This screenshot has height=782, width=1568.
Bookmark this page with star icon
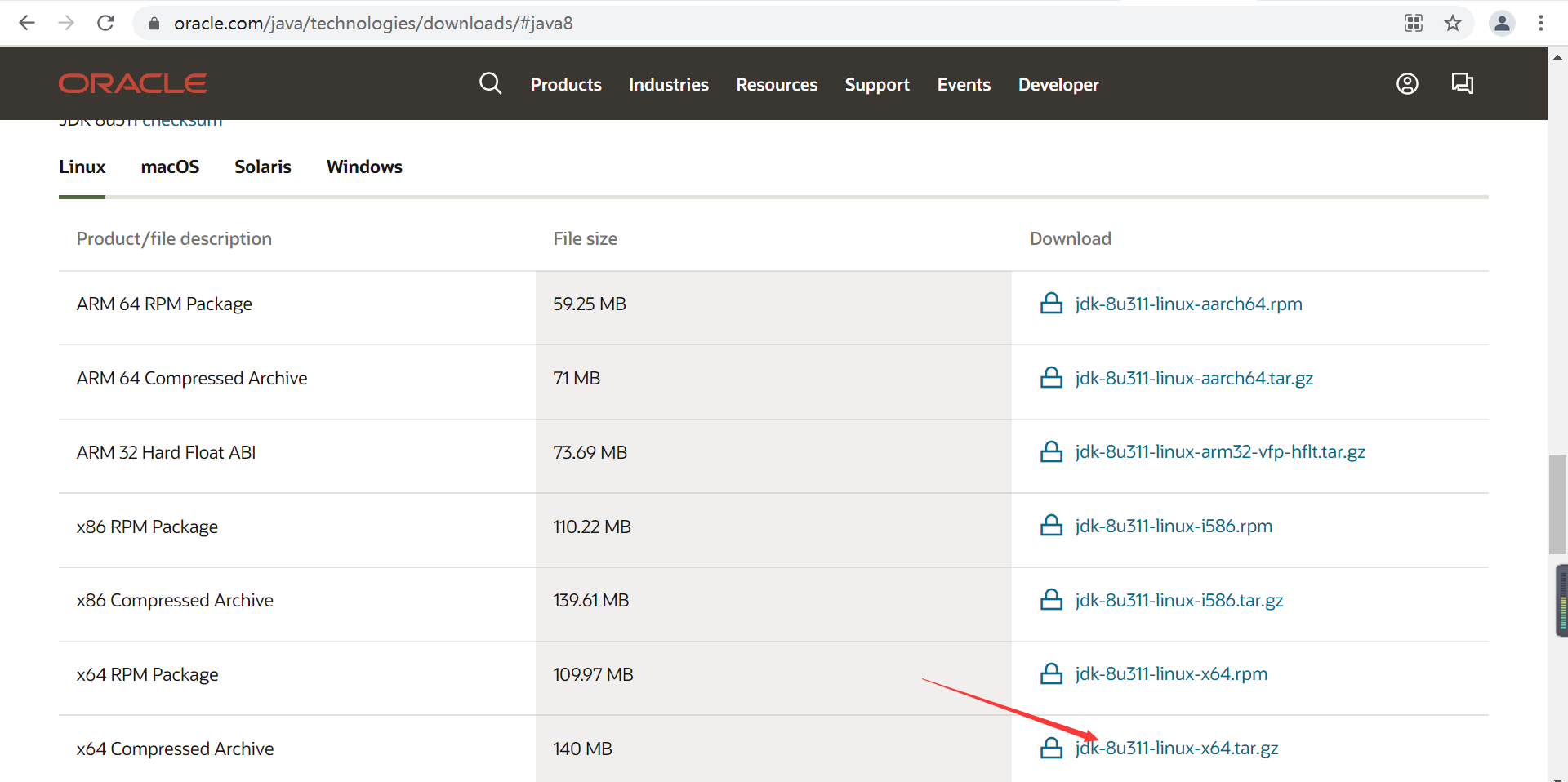point(1452,23)
